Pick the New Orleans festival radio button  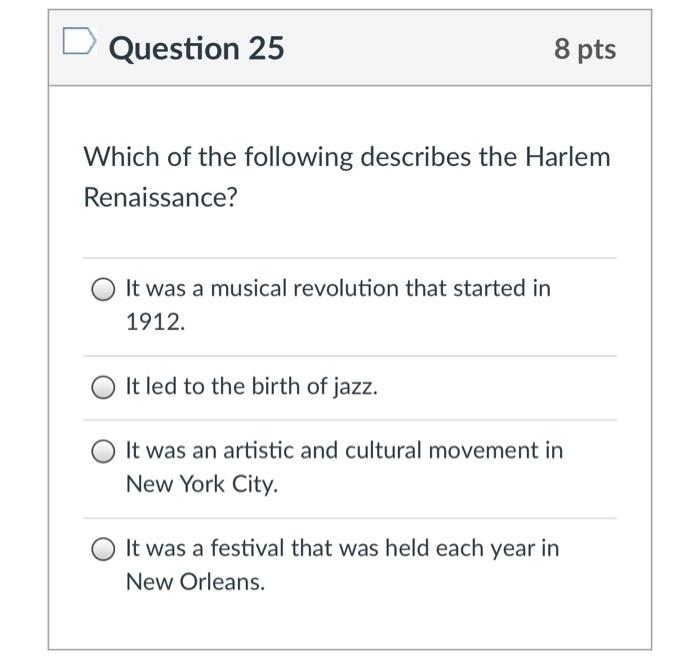pos(104,550)
